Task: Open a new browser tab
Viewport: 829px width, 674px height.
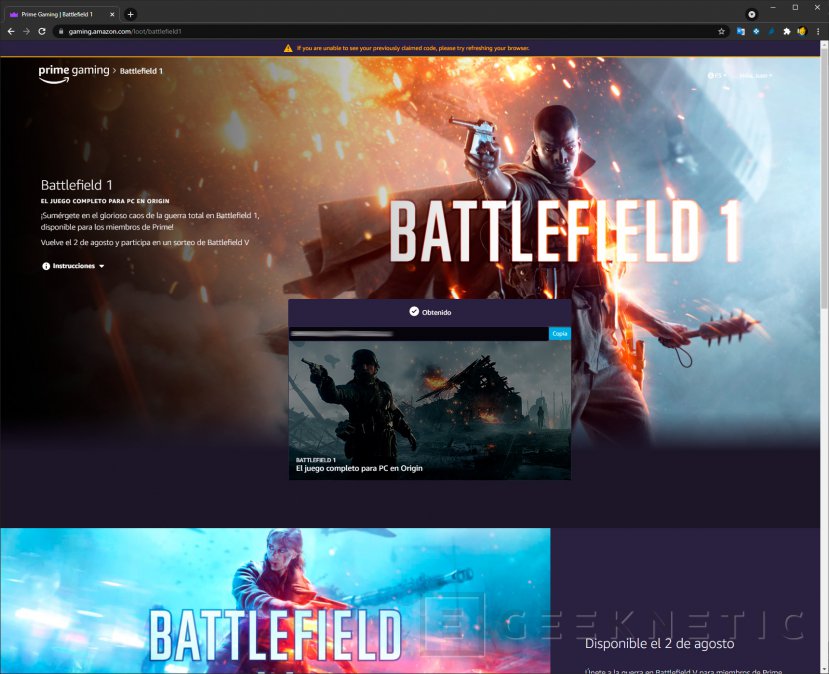Action: 131,14
